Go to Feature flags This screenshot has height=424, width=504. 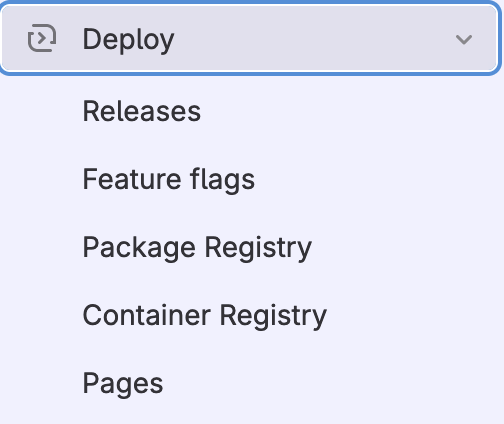point(169,180)
